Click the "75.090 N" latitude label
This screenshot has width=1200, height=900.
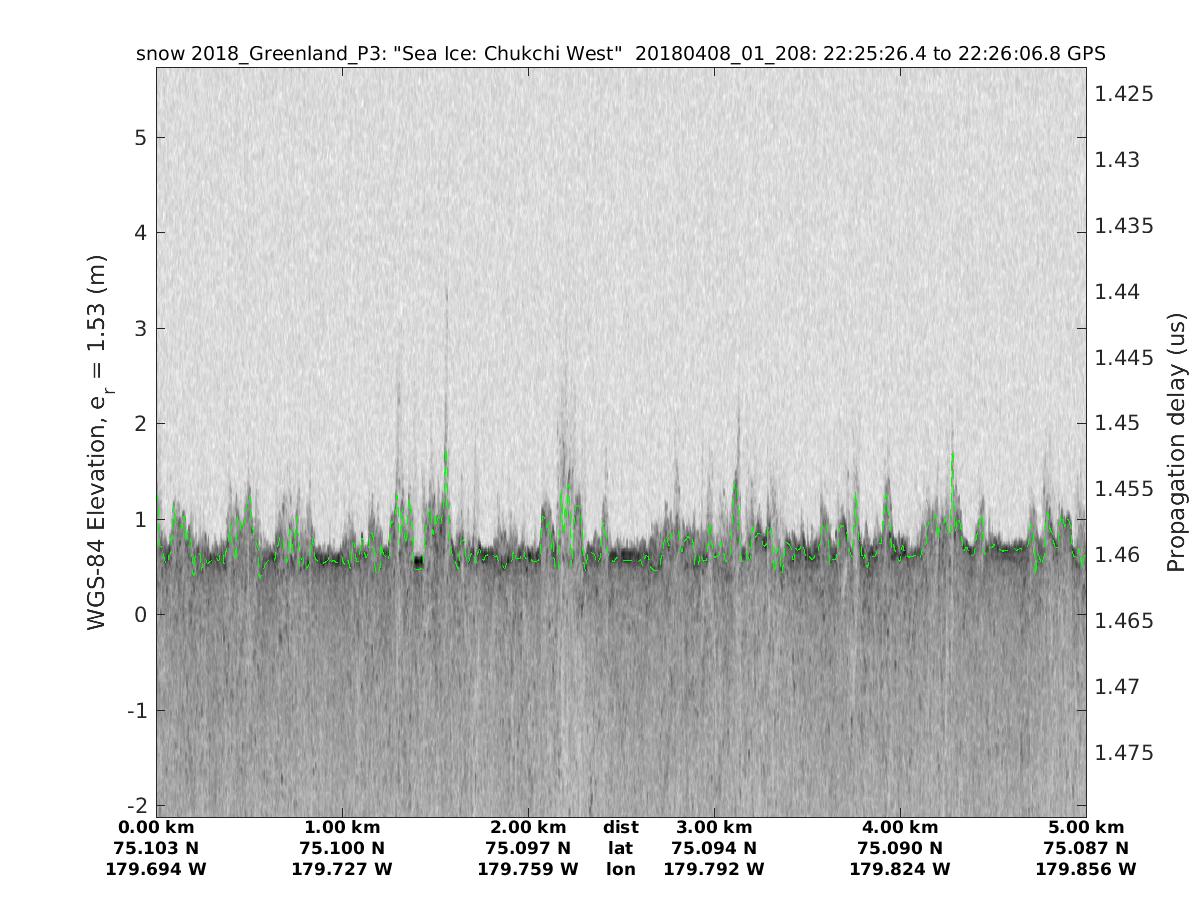point(900,849)
